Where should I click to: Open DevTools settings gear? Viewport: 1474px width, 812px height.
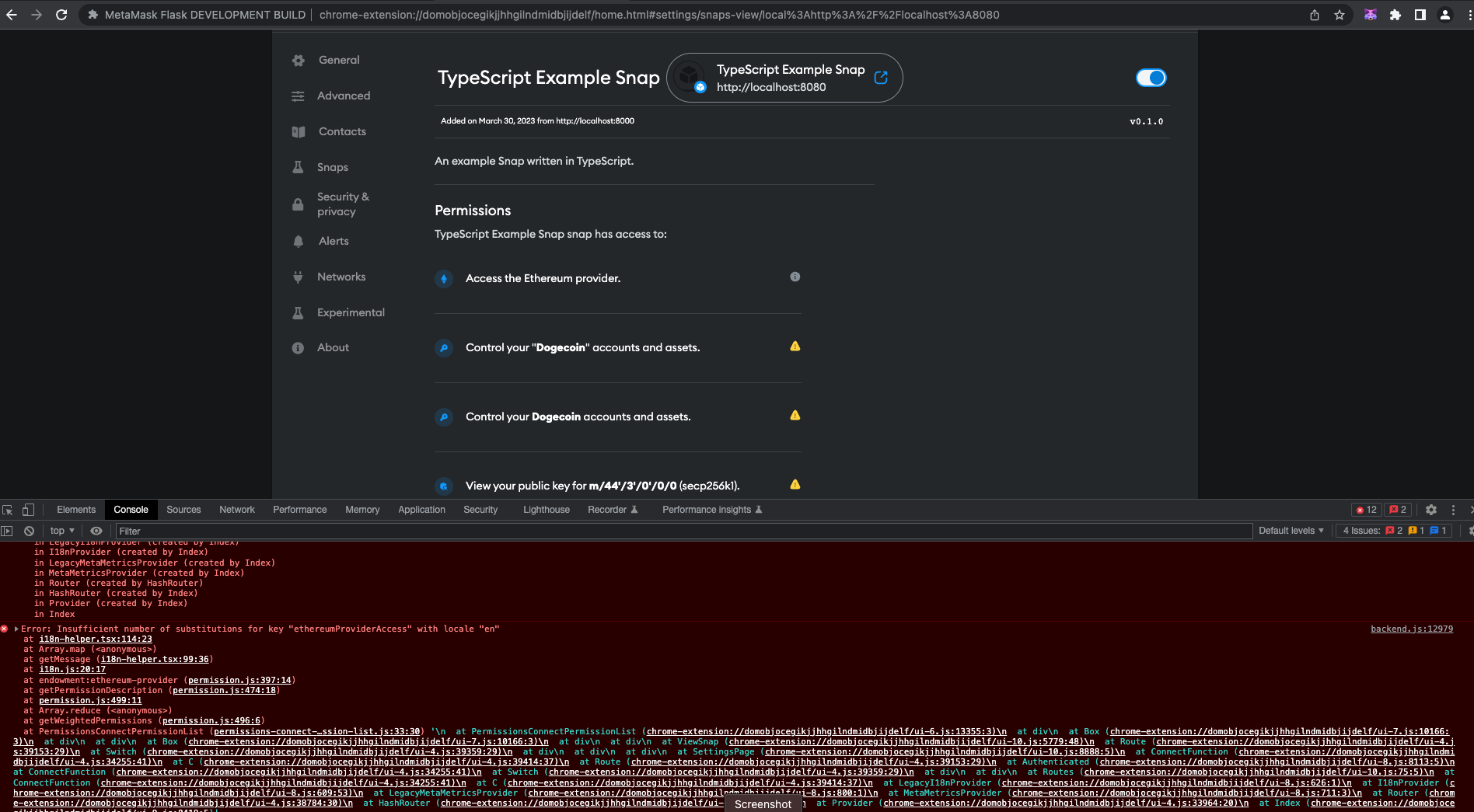click(x=1431, y=510)
